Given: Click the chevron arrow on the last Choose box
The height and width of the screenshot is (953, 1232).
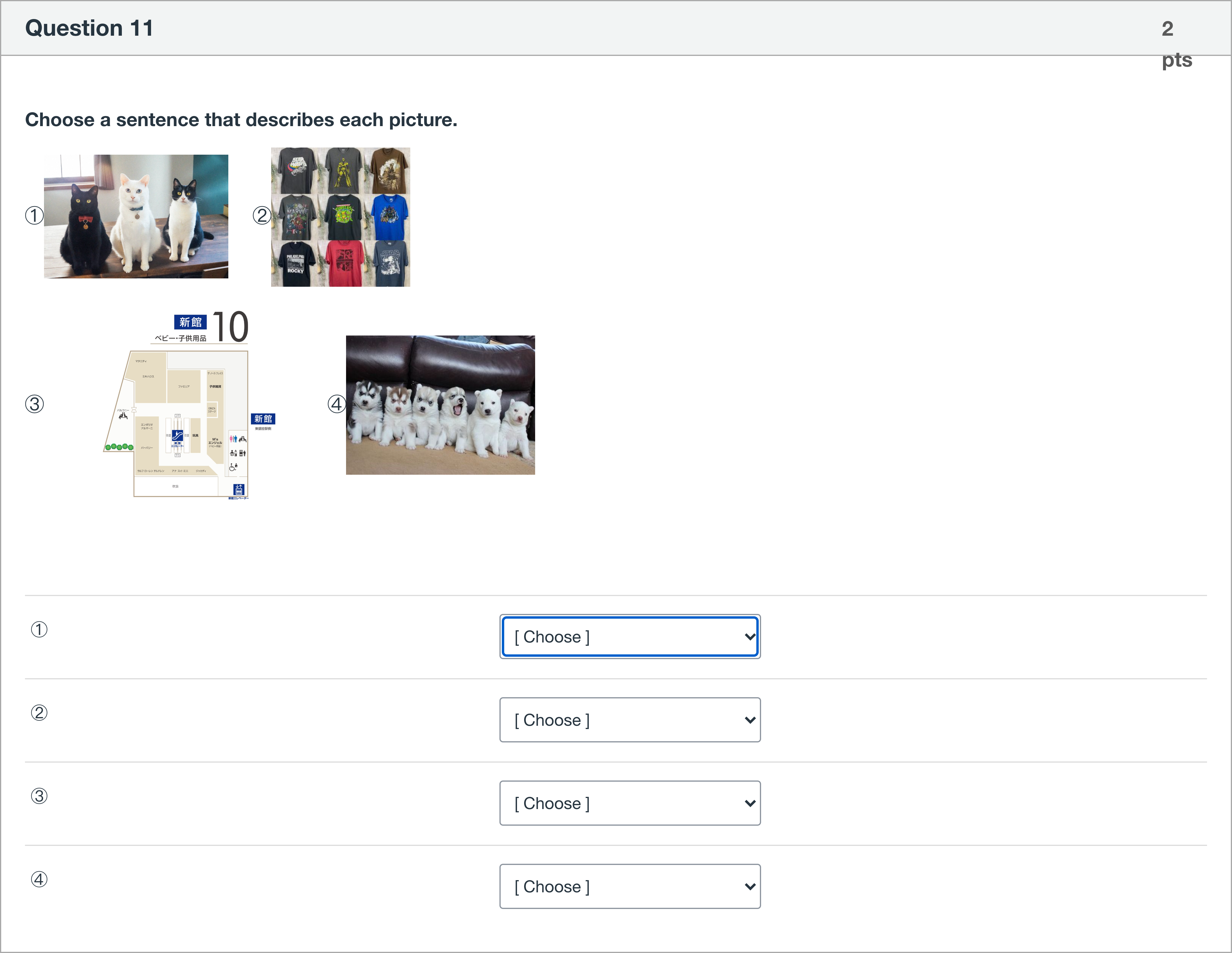Looking at the screenshot, I should [750, 886].
